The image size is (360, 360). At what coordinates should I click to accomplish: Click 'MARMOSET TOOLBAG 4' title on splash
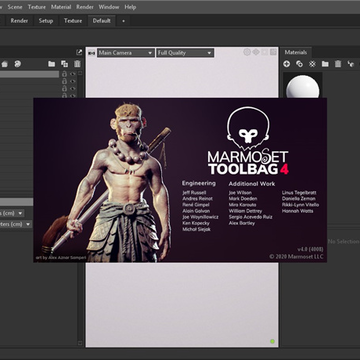coord(248,163)
